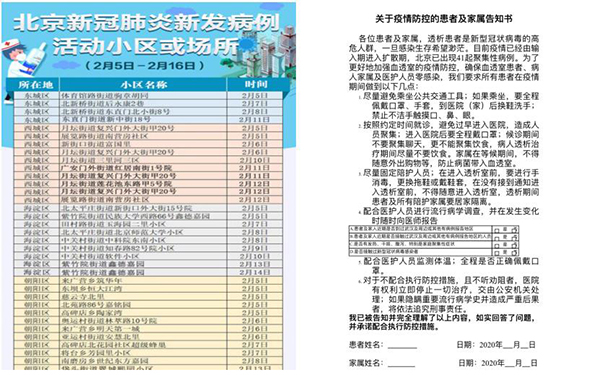Select the 繁竹院街道鑫德嘉园 row dated 2月13日
Image resolution: width=600 pixels, height=375 pixels.
pyautogui.click(x=148, y=264)
